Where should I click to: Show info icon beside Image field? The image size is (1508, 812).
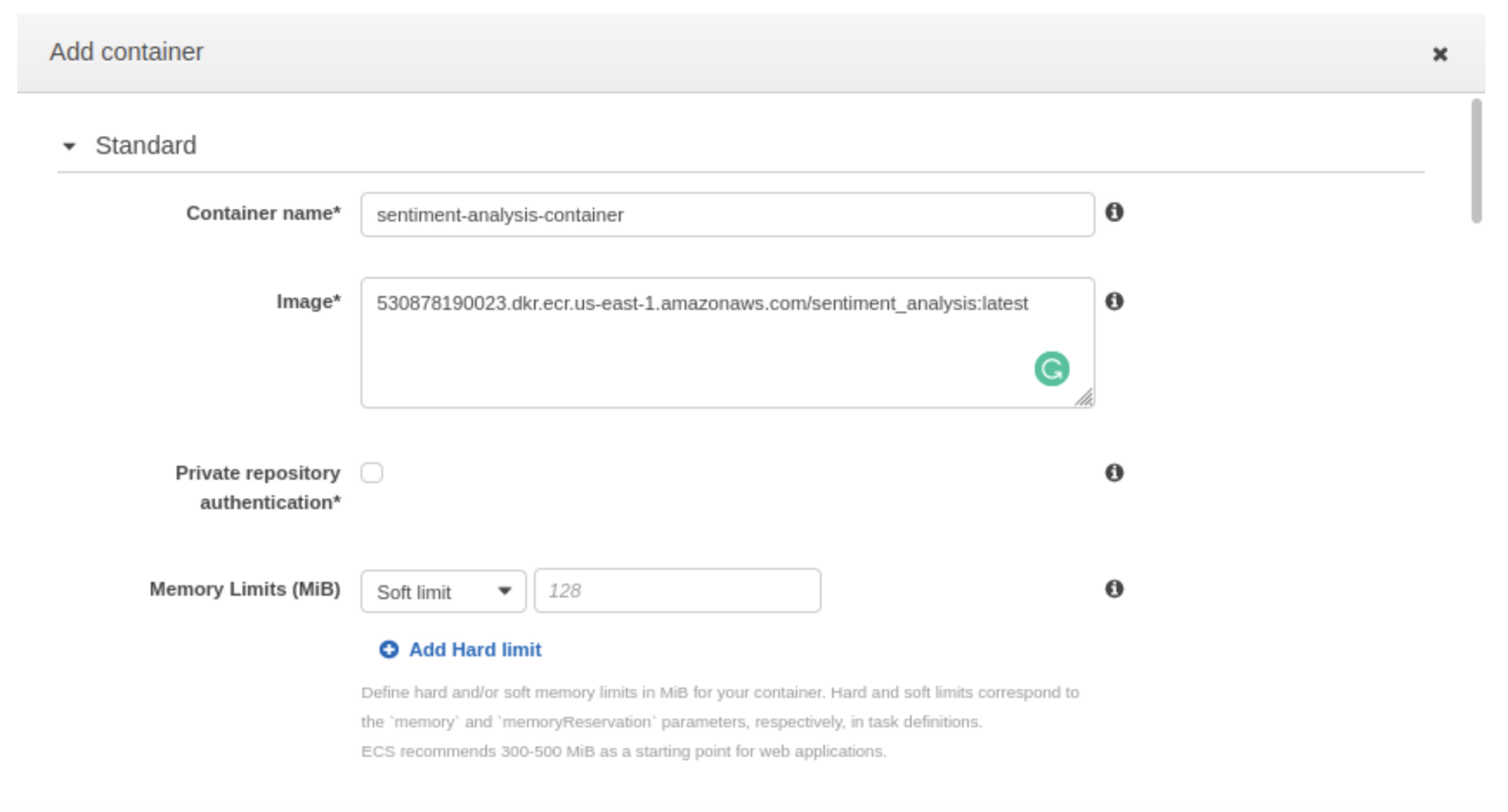[1114, 301]
